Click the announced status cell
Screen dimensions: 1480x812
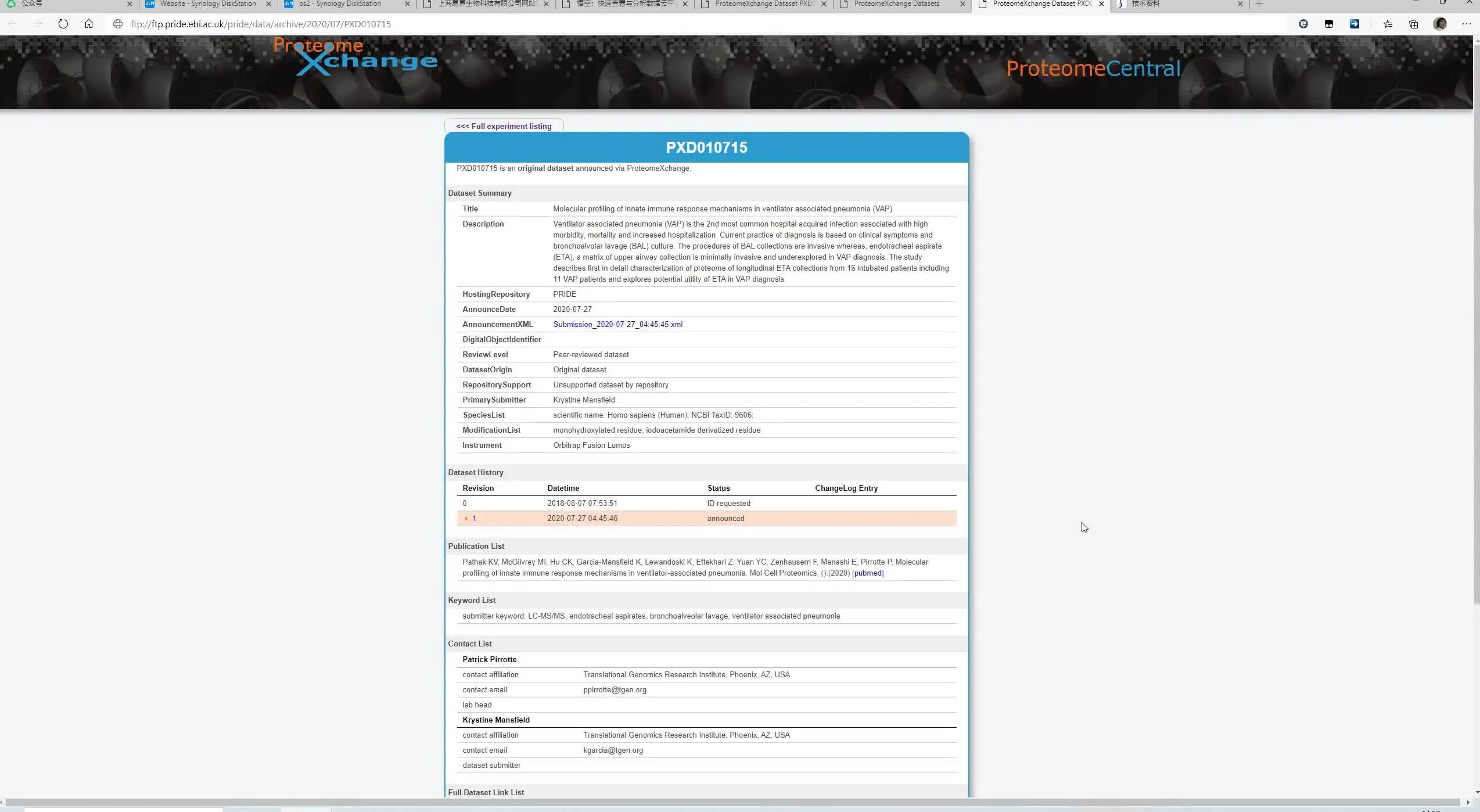point(725,518)
